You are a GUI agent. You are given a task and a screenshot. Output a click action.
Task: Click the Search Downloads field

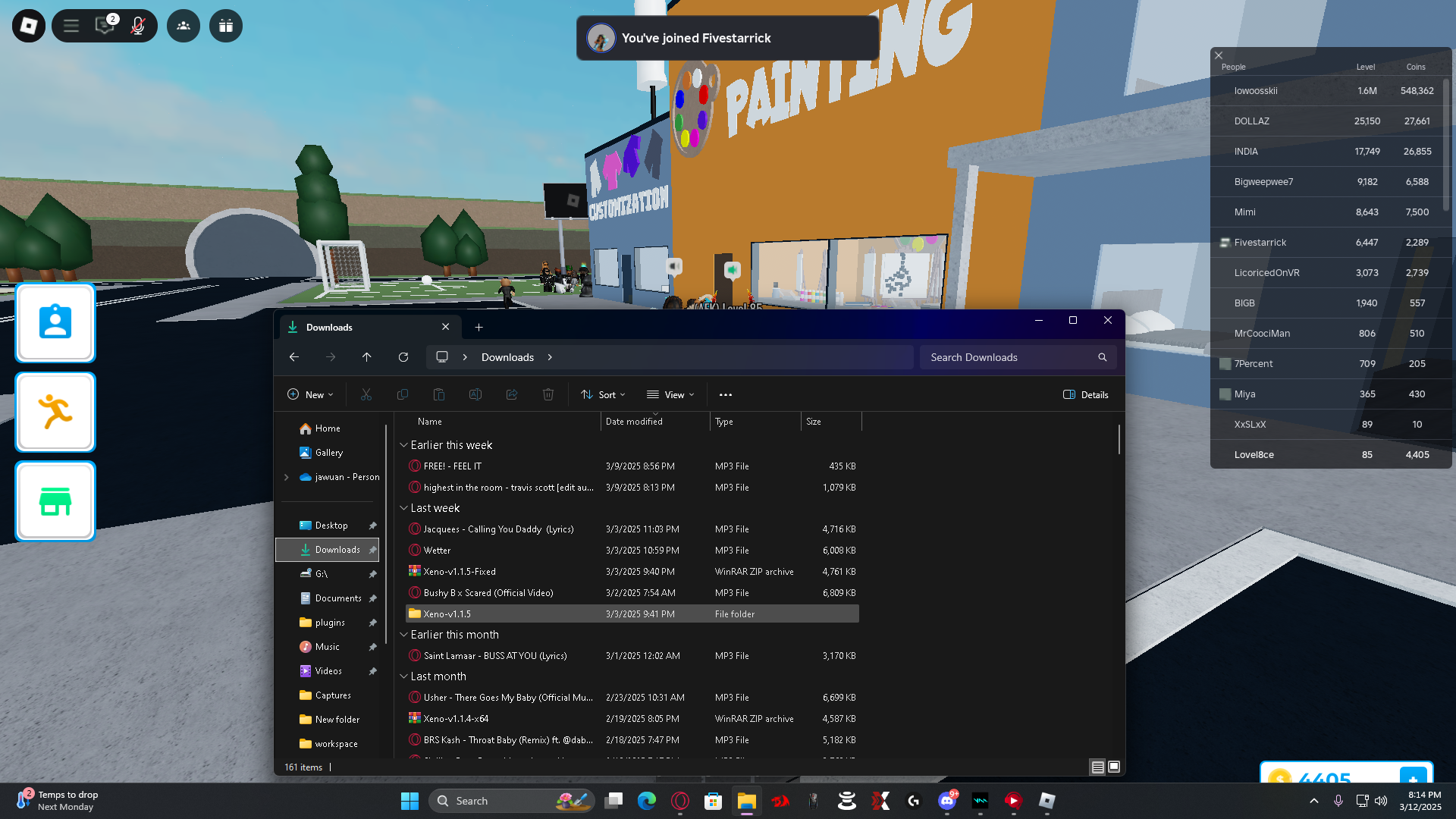(1018, 357)
